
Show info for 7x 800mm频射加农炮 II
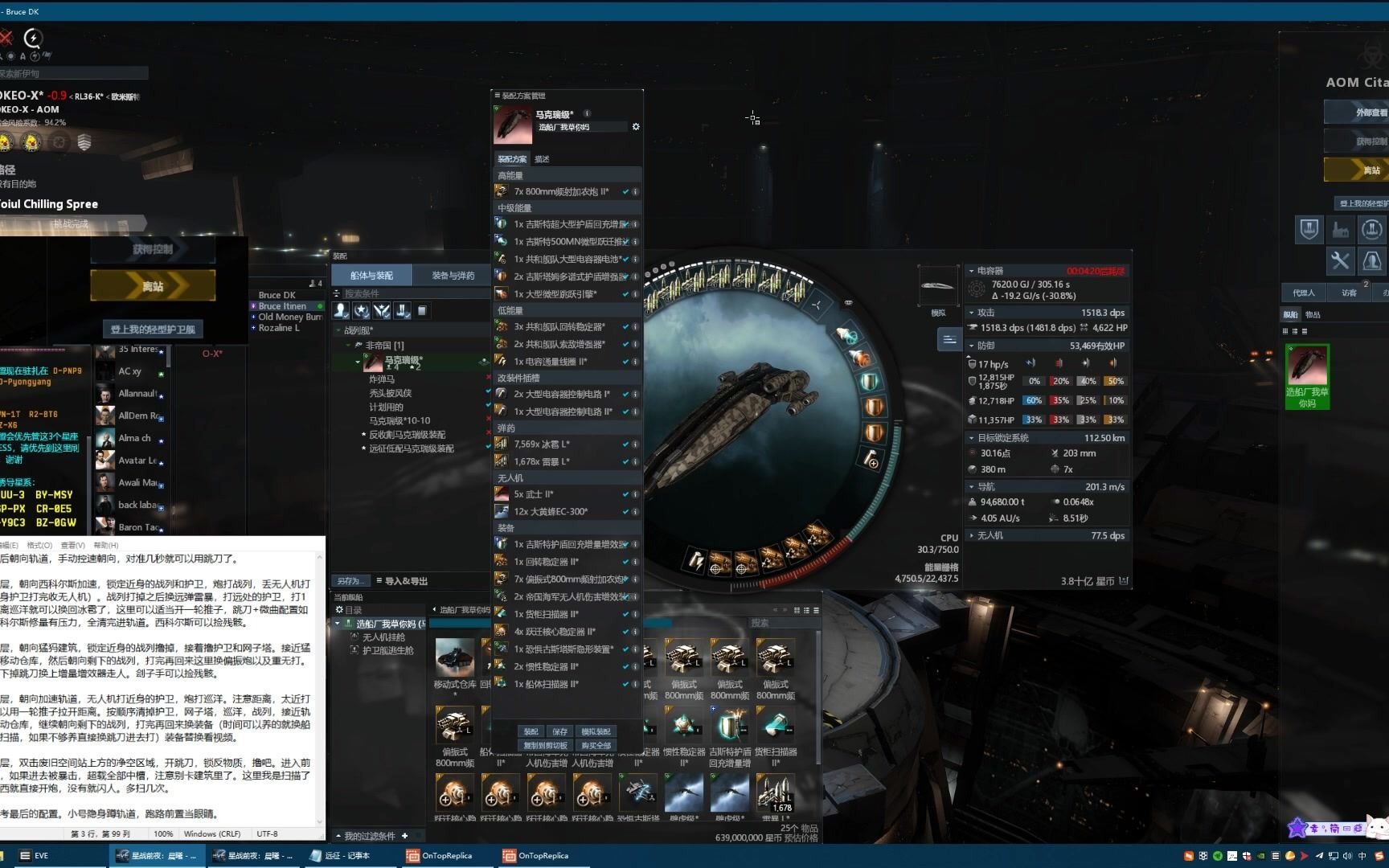coord(635,192)
